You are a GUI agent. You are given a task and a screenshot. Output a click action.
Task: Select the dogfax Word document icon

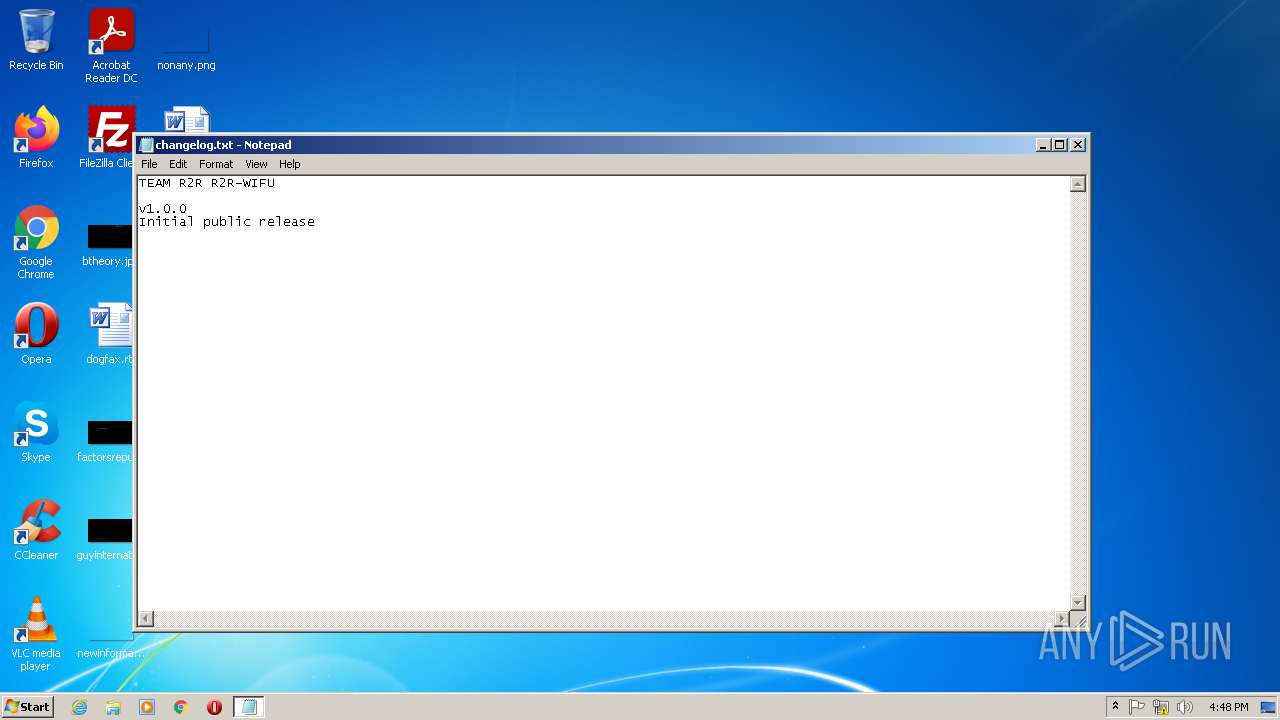110,334
